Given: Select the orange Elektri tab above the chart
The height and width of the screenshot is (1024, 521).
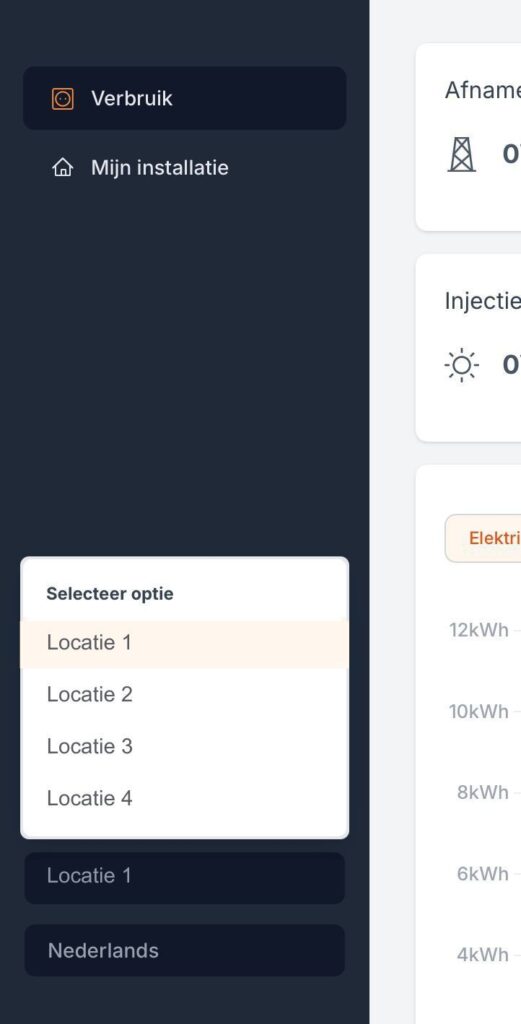Looking at the screenshot, I should [x=483, y=538].
